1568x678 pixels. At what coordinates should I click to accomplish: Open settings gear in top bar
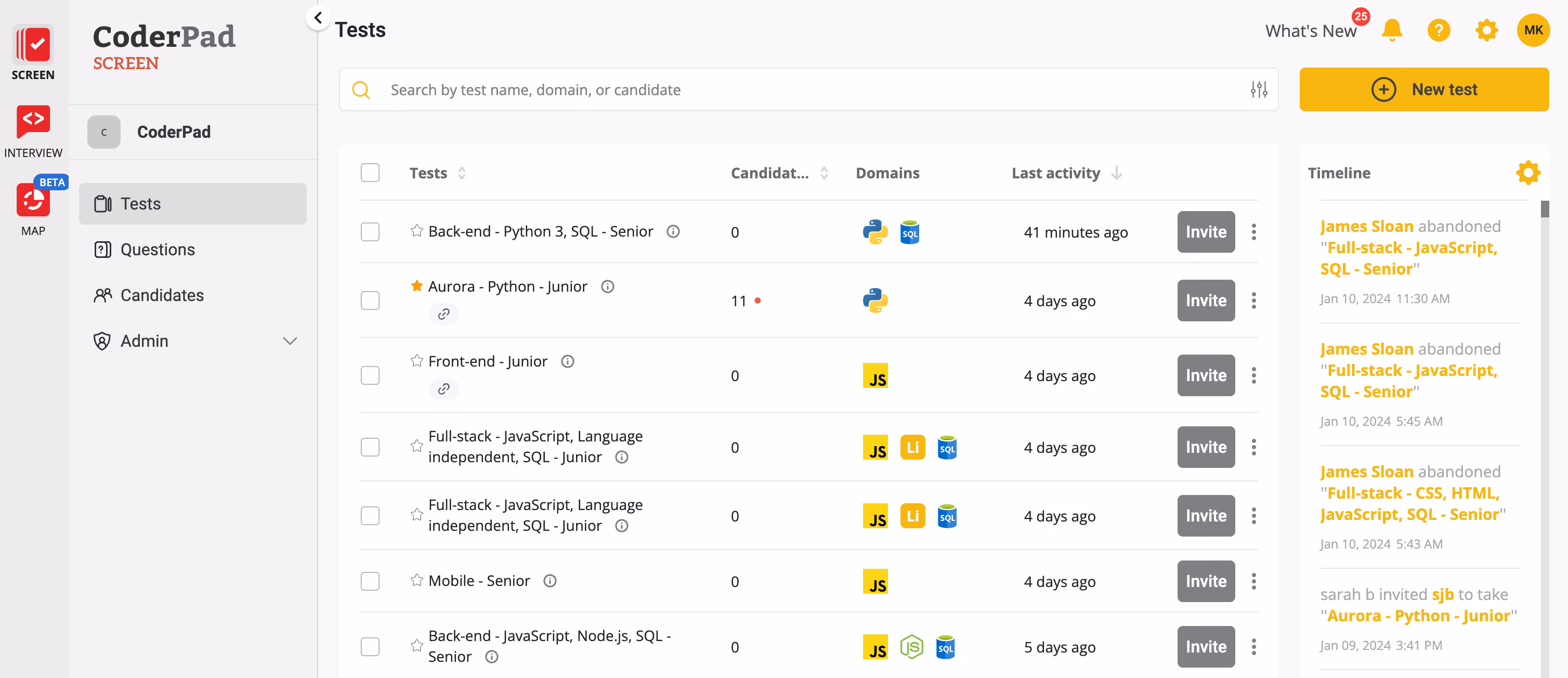pyautogui.click(x=1486, y=30)
